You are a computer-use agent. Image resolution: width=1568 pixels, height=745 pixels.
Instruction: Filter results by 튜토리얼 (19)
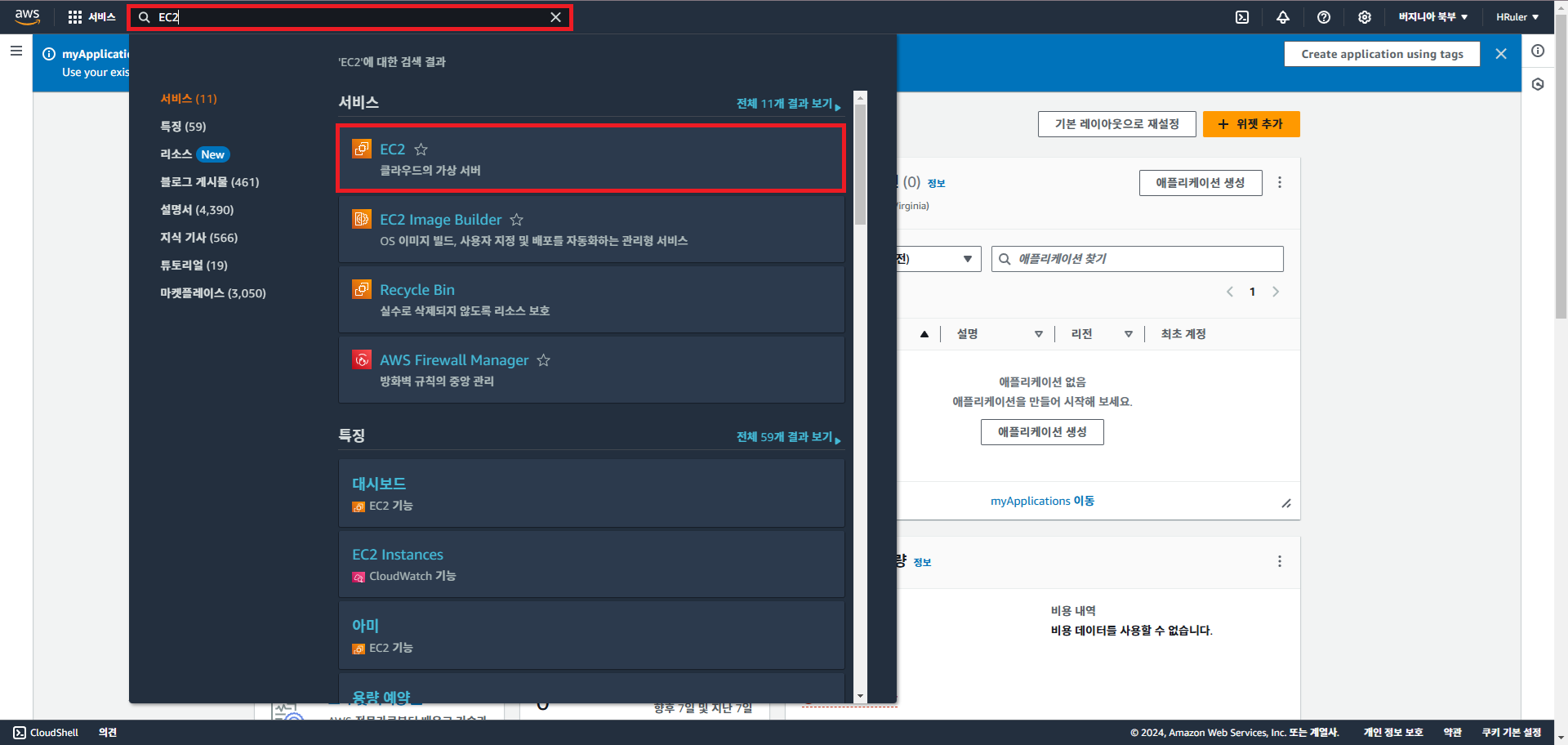click(194, 265)
